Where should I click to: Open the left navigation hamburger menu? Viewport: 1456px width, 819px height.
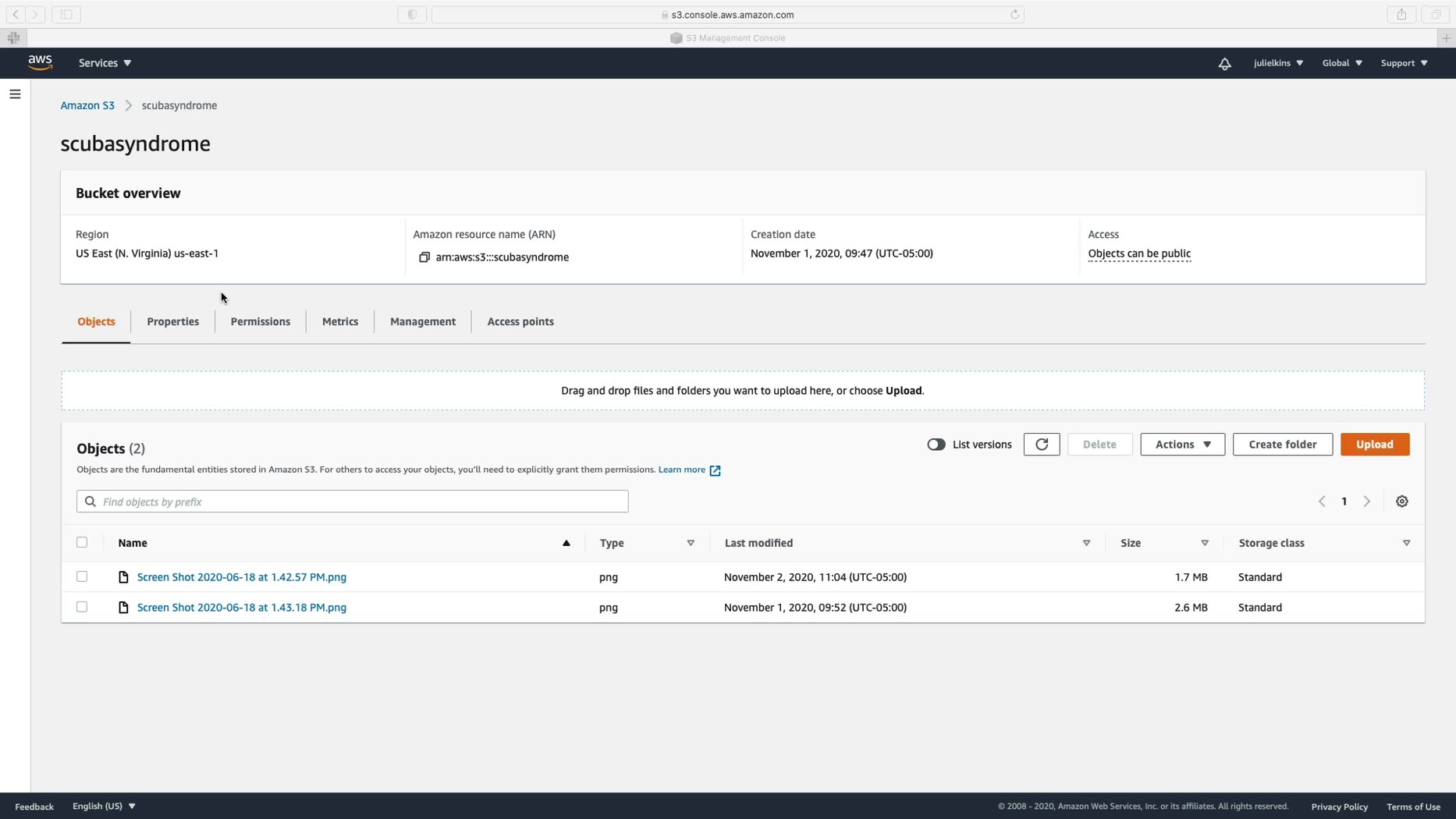tap(15, 94)
